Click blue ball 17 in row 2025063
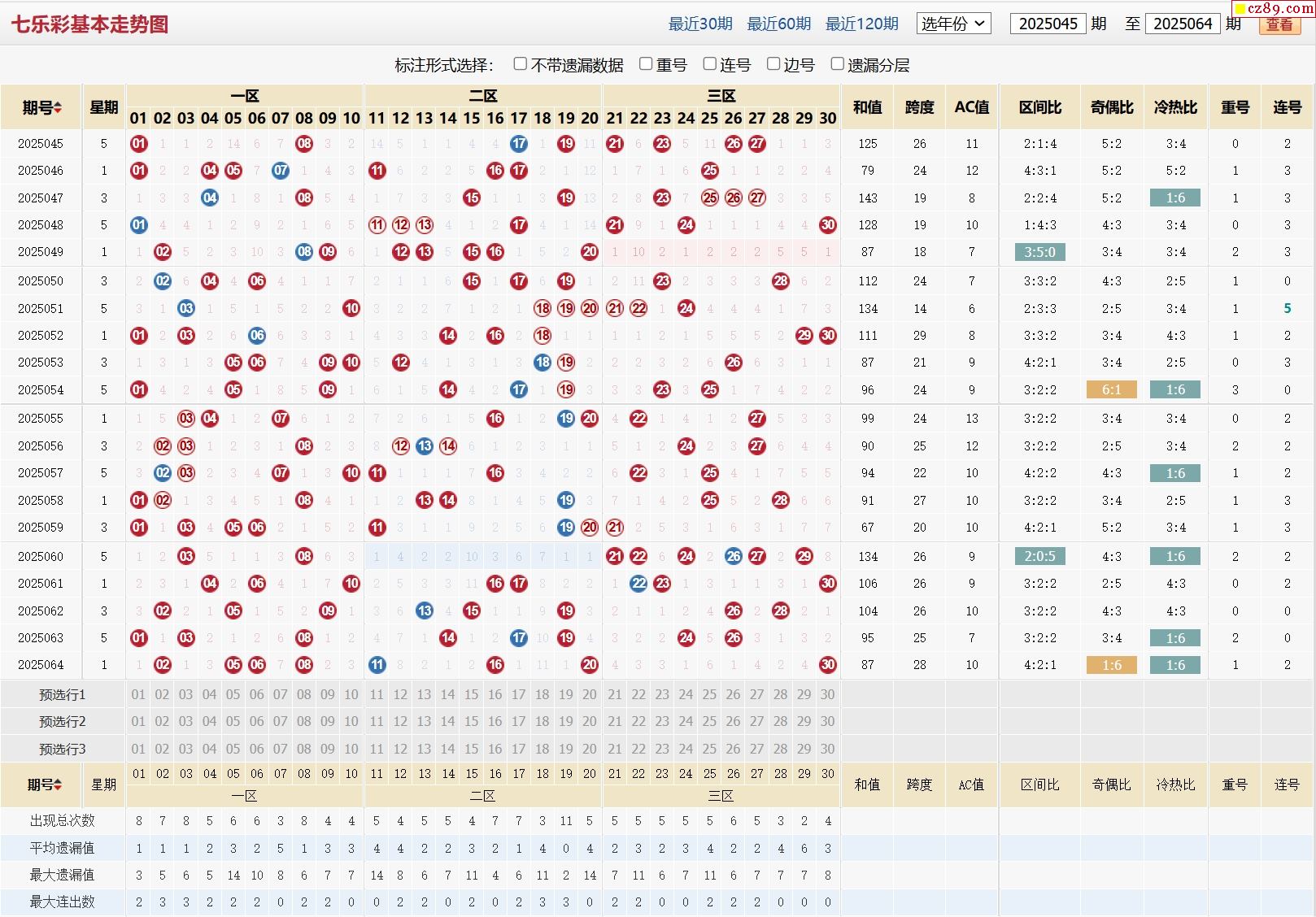The width and height of the screenshot is (1316, 917). pyautogui.click(x=519, y=638)
